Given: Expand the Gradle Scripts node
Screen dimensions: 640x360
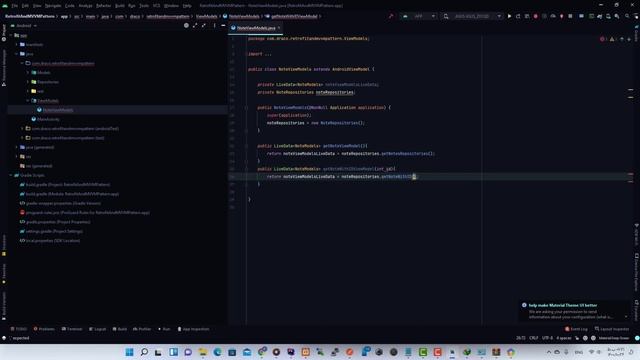Looking at the screenshot, I should coord(11,175).
